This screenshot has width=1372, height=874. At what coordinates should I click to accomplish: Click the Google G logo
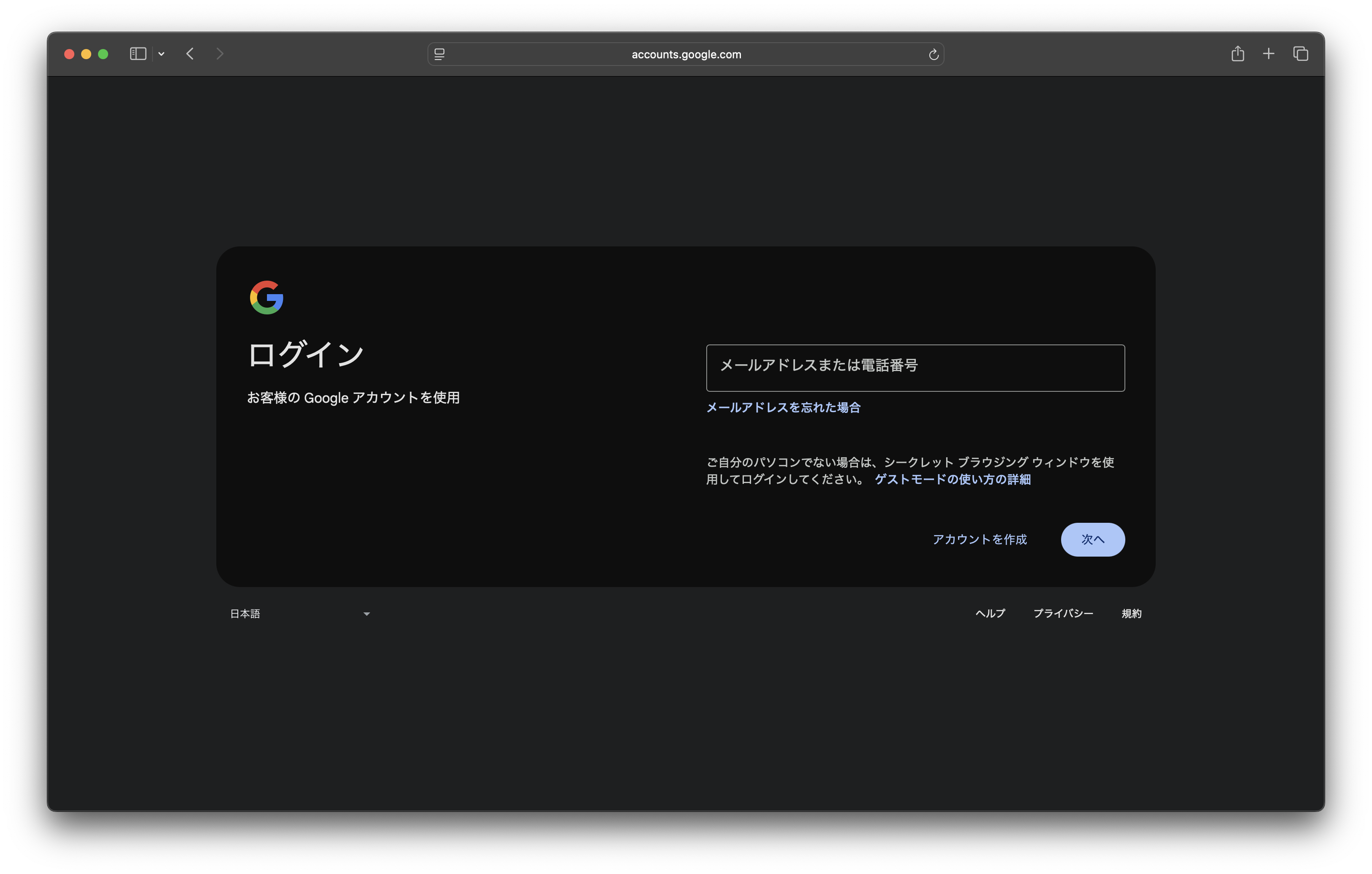pos(267,297)
